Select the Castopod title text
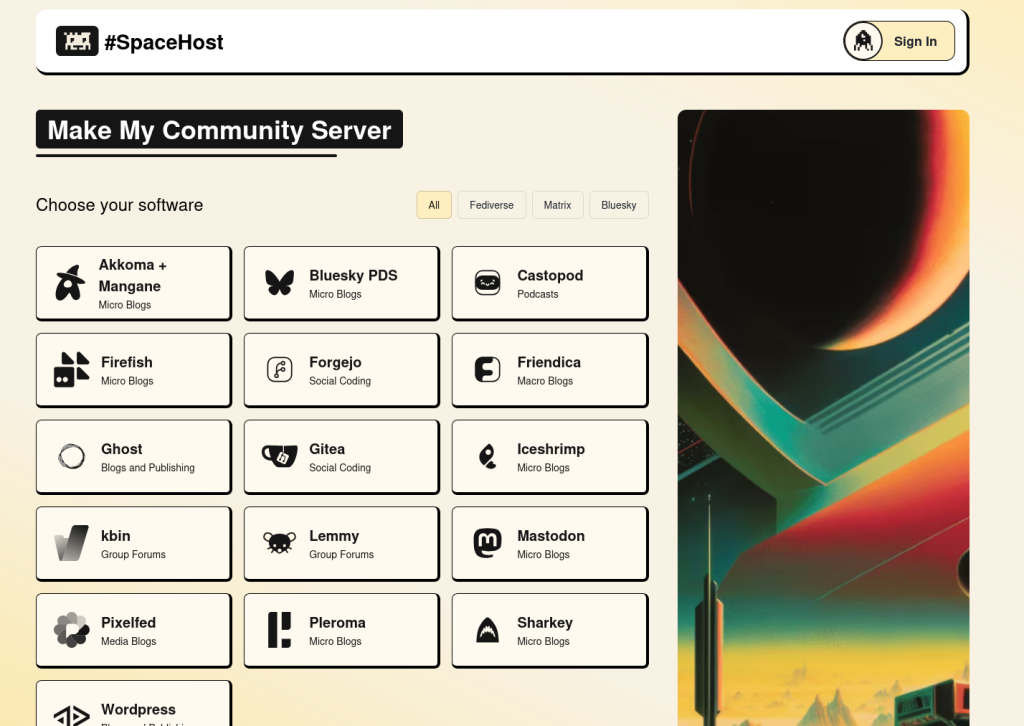 tap(550, 276)
